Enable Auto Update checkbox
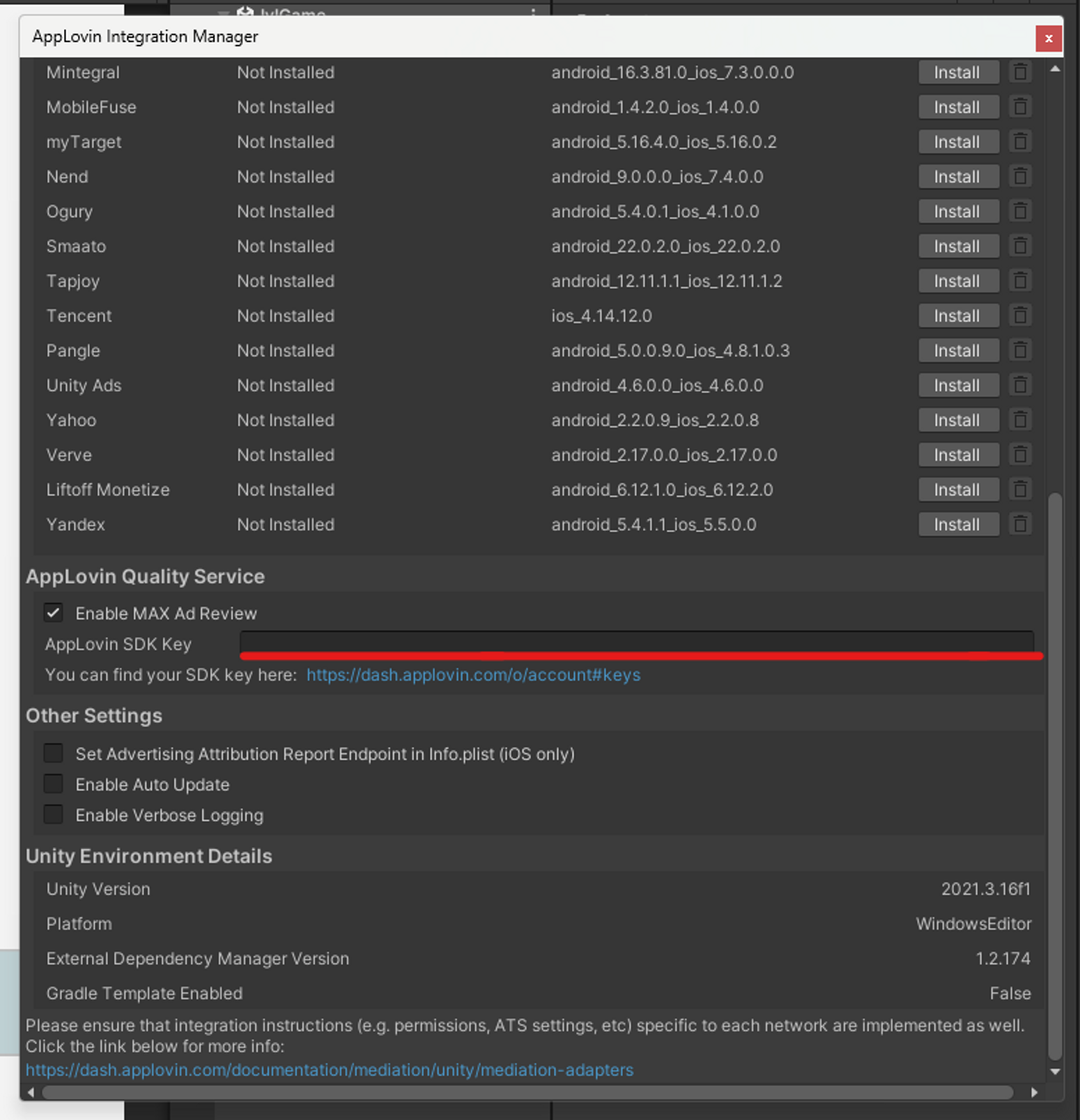The width and height of the screenshot is (1080, 1120). coord(53,784)
